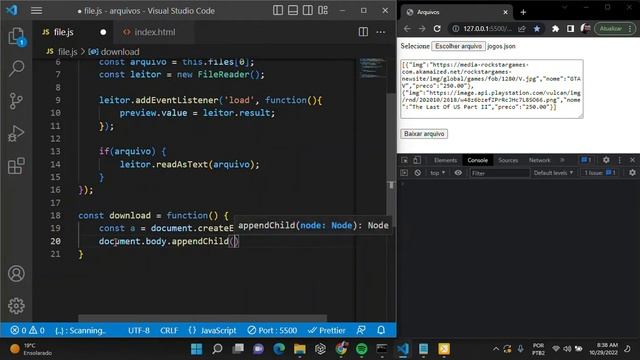Viewport: 640px width, 360px height.
Task: Toggle the DevTools device toolbar
Action: 417,160
